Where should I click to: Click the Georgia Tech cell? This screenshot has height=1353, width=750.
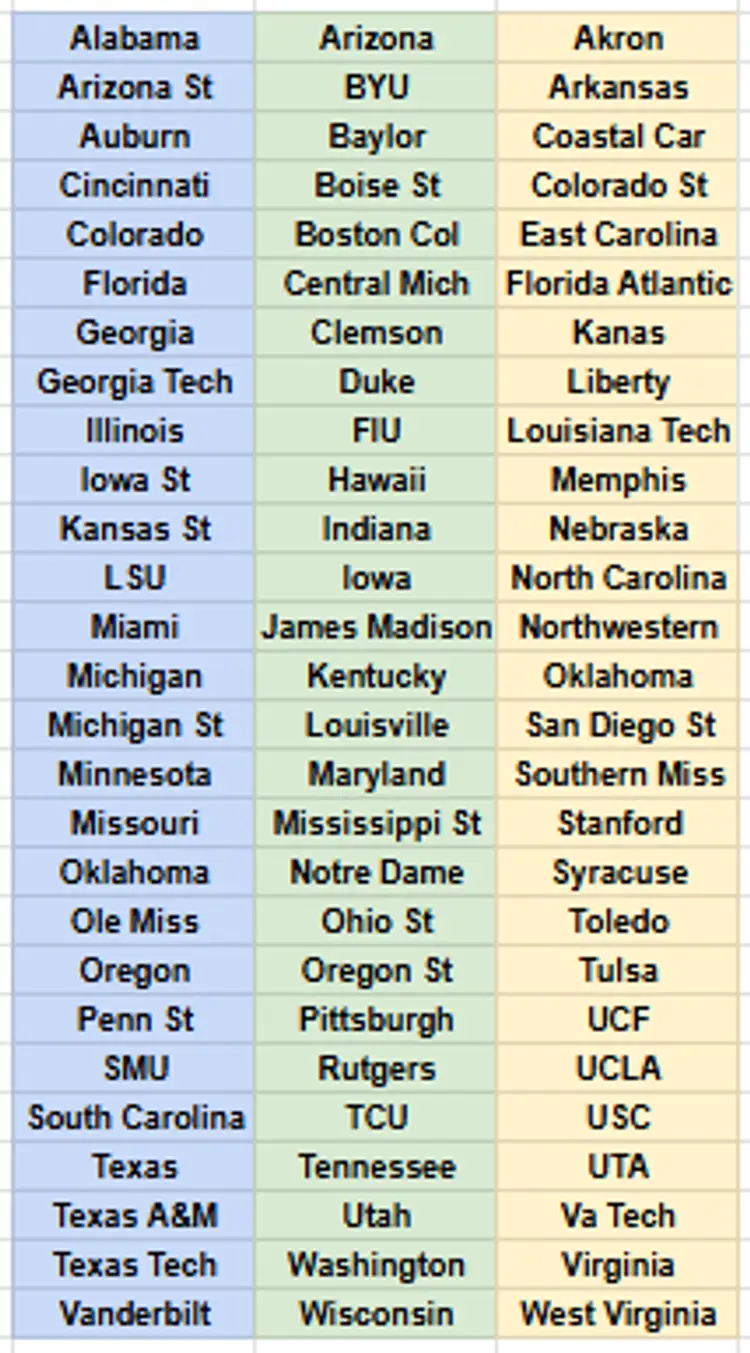(x=134, y=381)
